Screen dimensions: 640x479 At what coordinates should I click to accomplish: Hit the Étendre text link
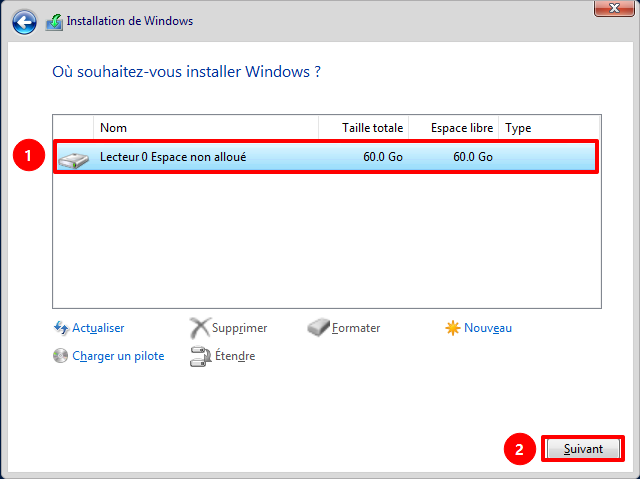coord(234,356)
